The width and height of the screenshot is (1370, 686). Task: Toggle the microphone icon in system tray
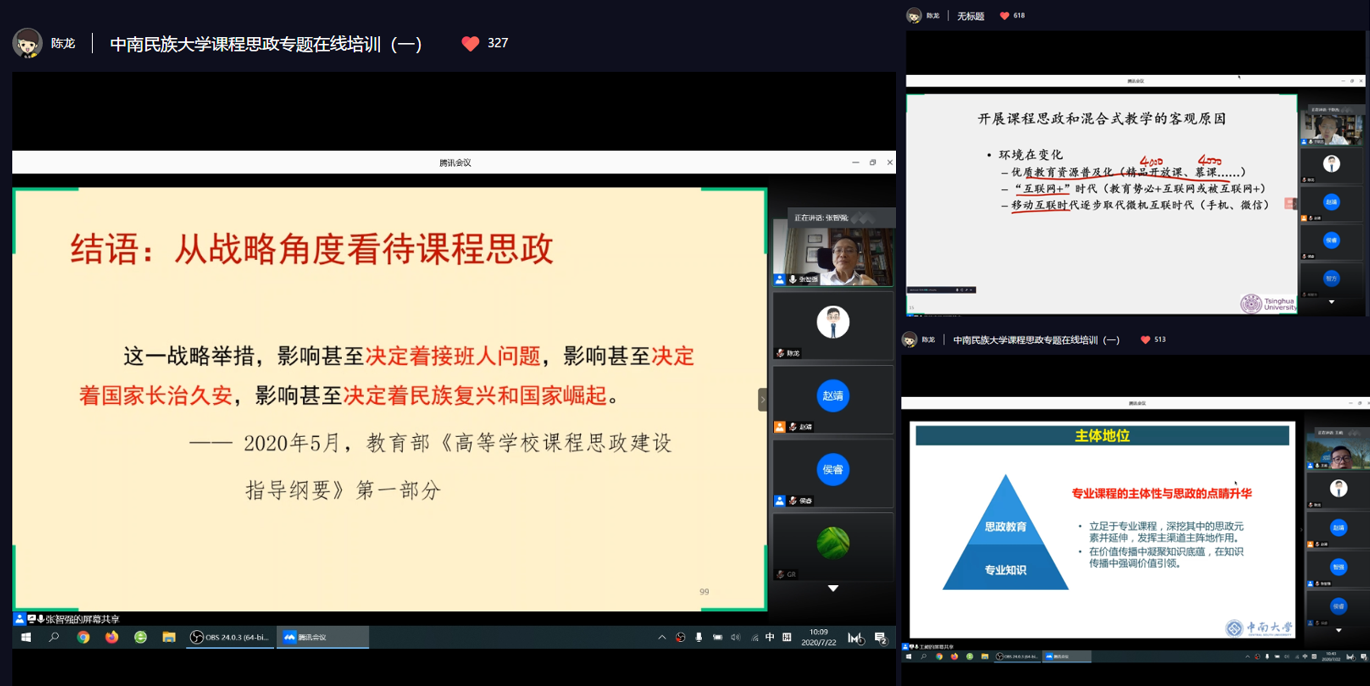(x=698, y=637)
